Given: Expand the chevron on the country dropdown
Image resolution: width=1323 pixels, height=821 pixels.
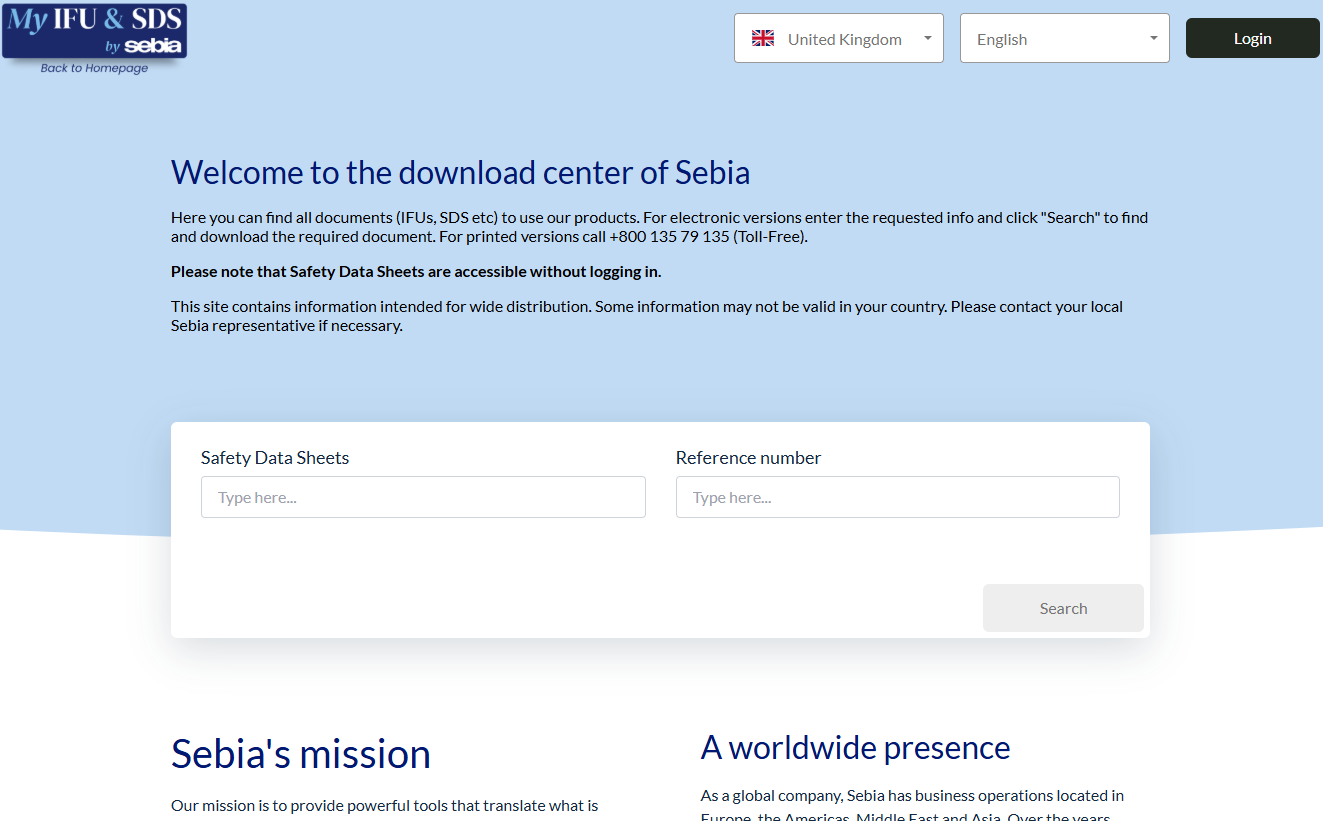Looking at the screenshot, I should pos(925,38).
